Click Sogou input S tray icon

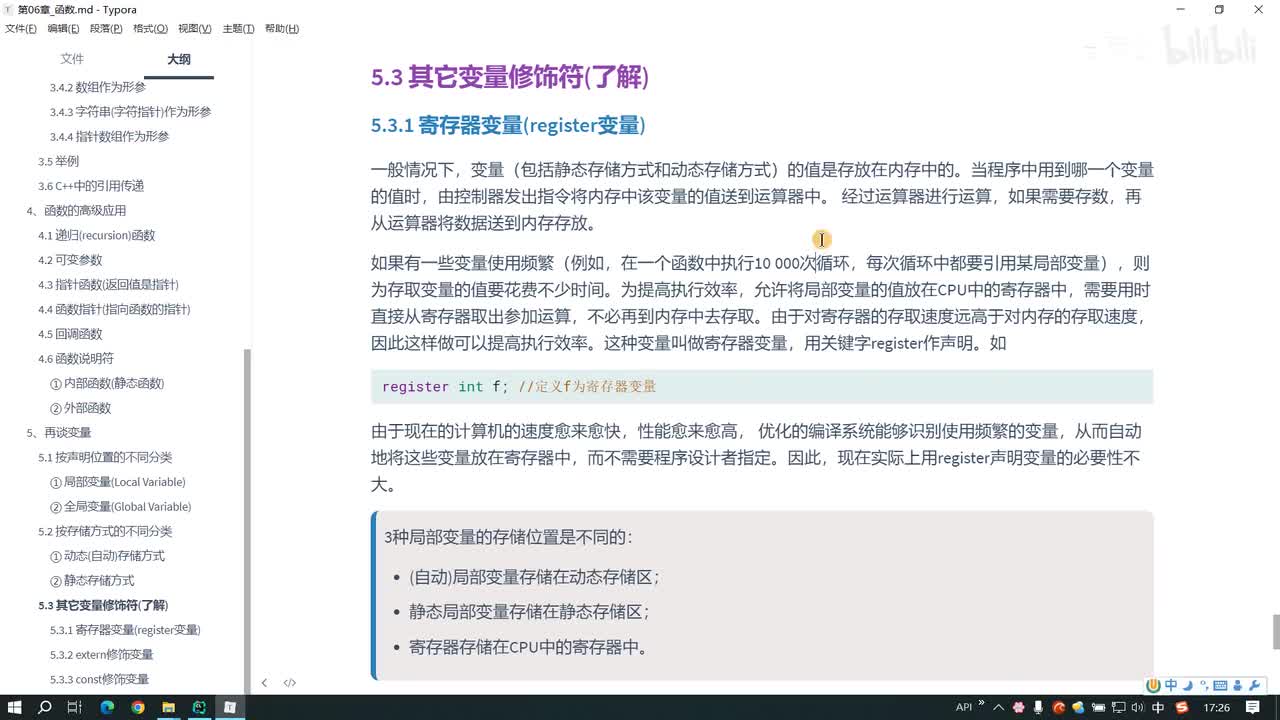coord(1182,707)
